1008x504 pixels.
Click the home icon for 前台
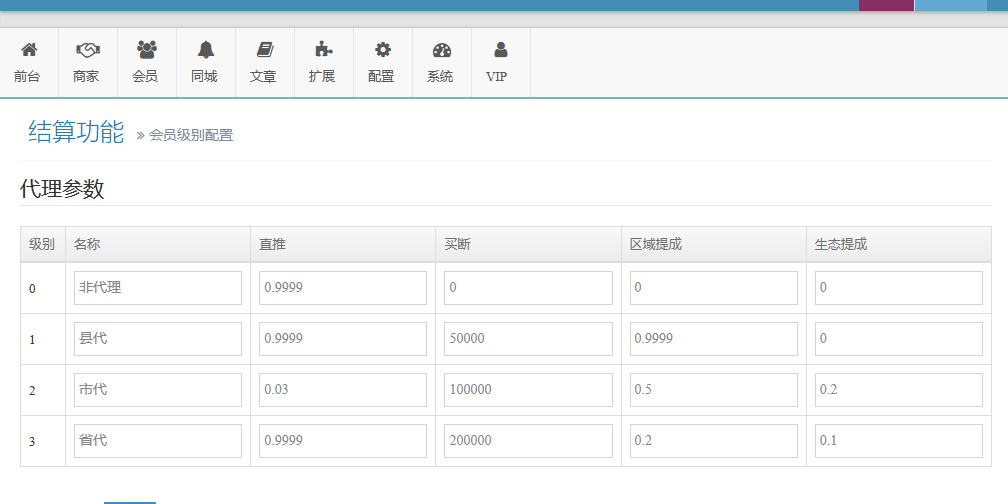(29, 50)
